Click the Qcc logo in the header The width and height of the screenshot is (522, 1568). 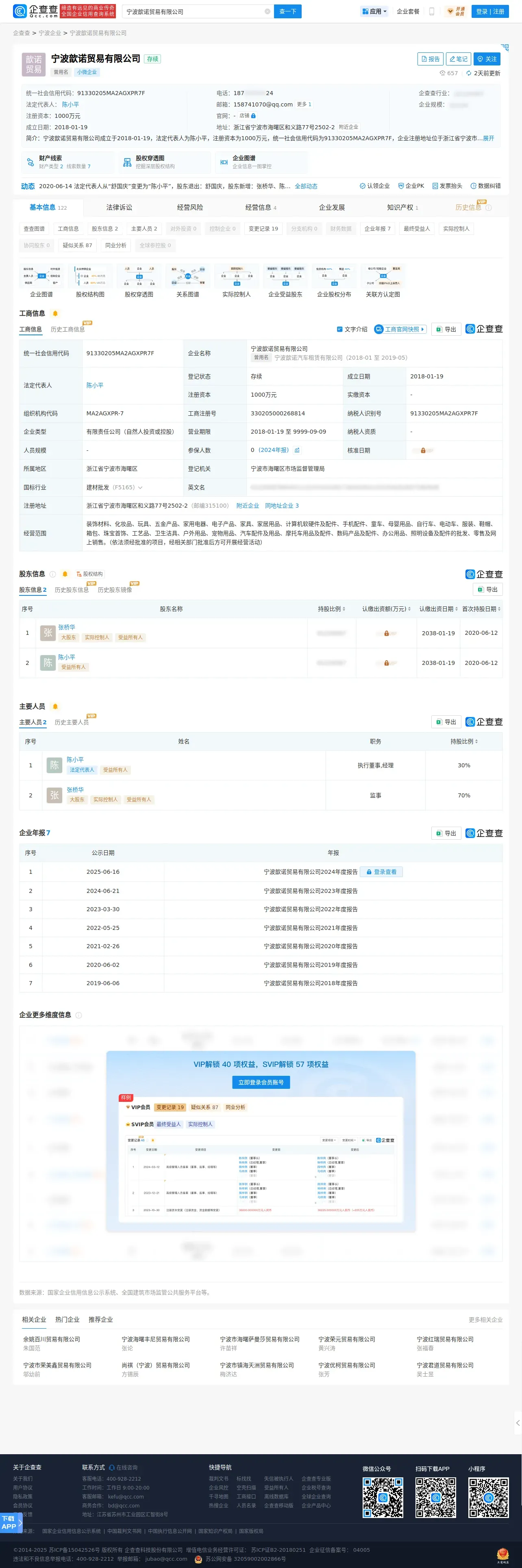(x=35, y=11)
